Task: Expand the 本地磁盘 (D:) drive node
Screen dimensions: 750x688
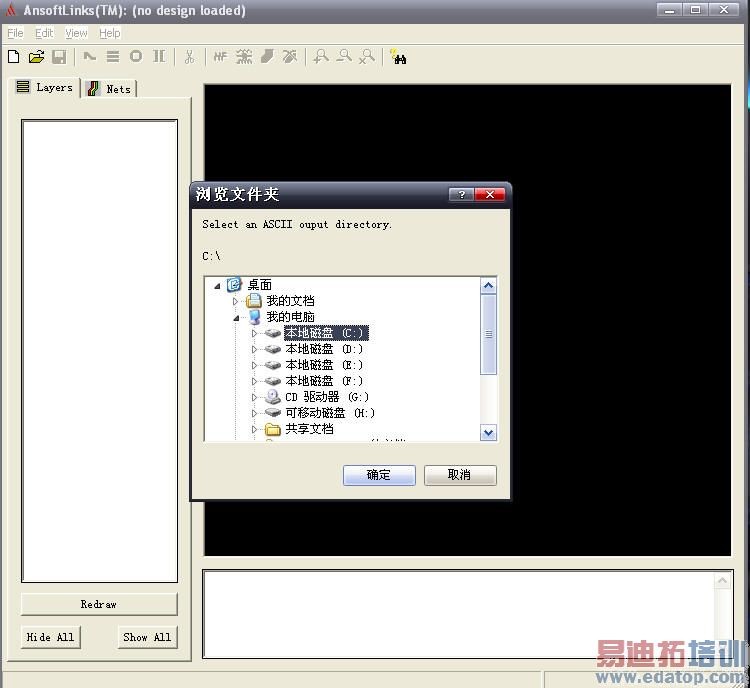Action: pos(254,349)
